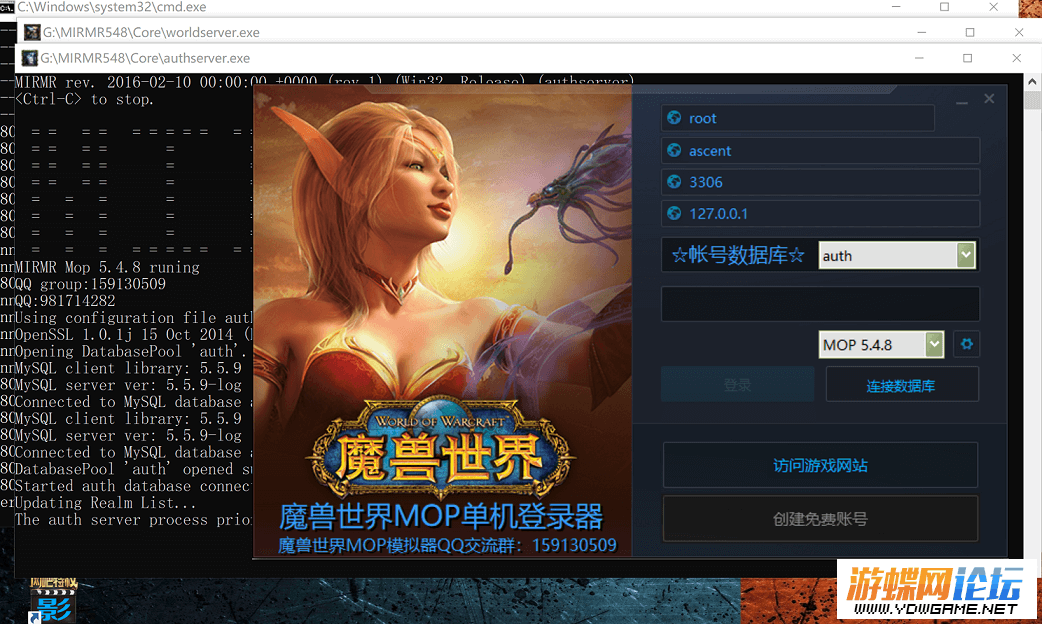Click the ☆帐号数据库☆ label
1042x624 pixels.
click(x=738, y=255)
